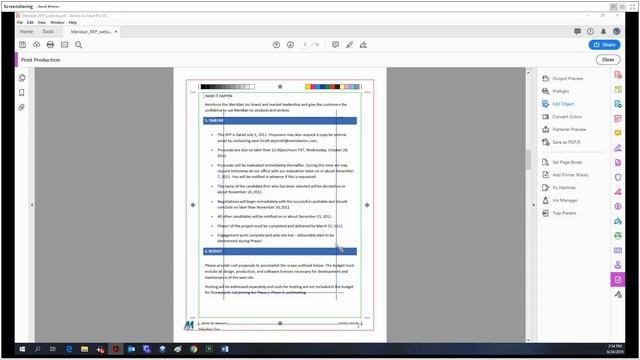Click the color calibration bar on the page
640x360 pixels.
click(x=332, y=87)
